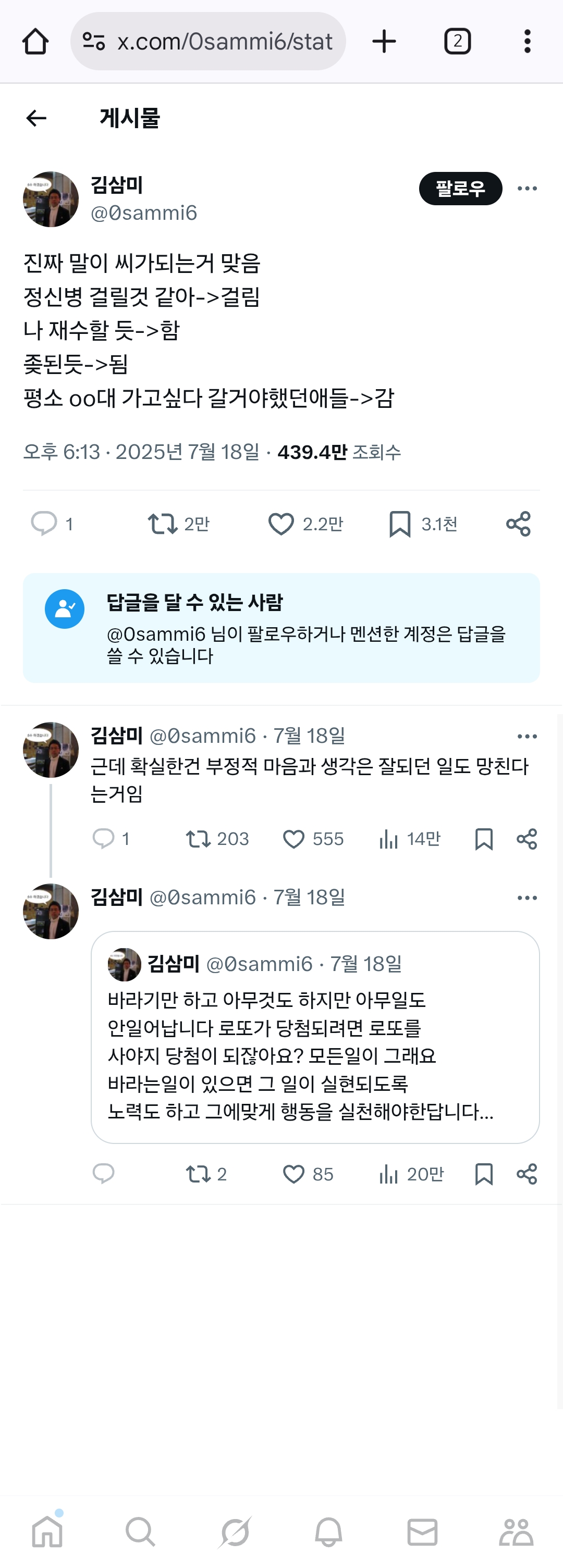
Task: Open Chrome three-dot menu
Action: click(x=527, y=41)
